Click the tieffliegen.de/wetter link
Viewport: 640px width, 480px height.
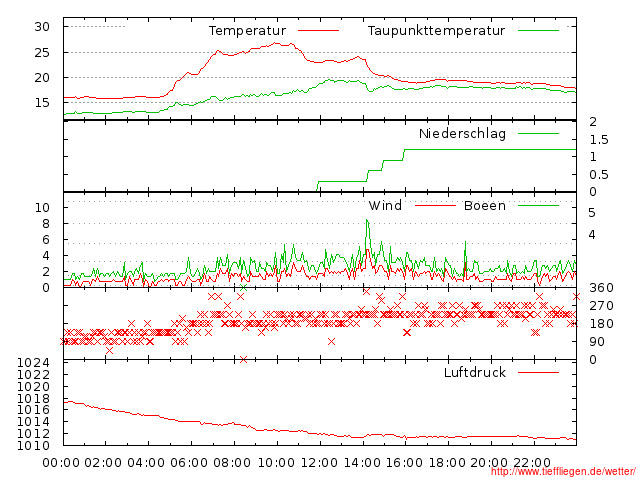(563, 472)
